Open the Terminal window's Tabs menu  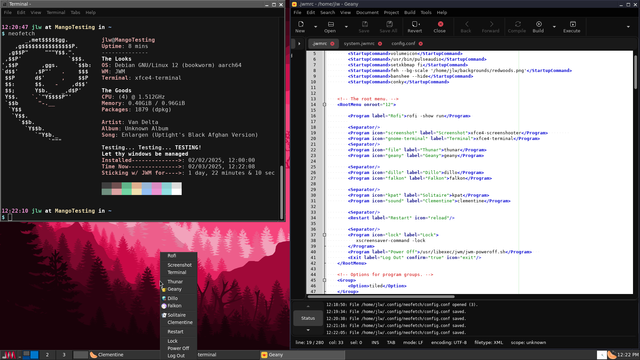75,13
